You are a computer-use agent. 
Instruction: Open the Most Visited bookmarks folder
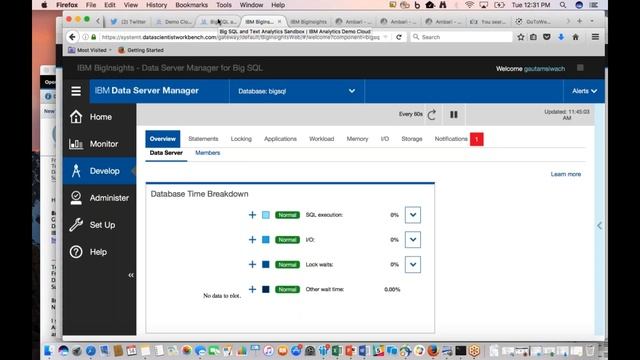coord(90,50)
